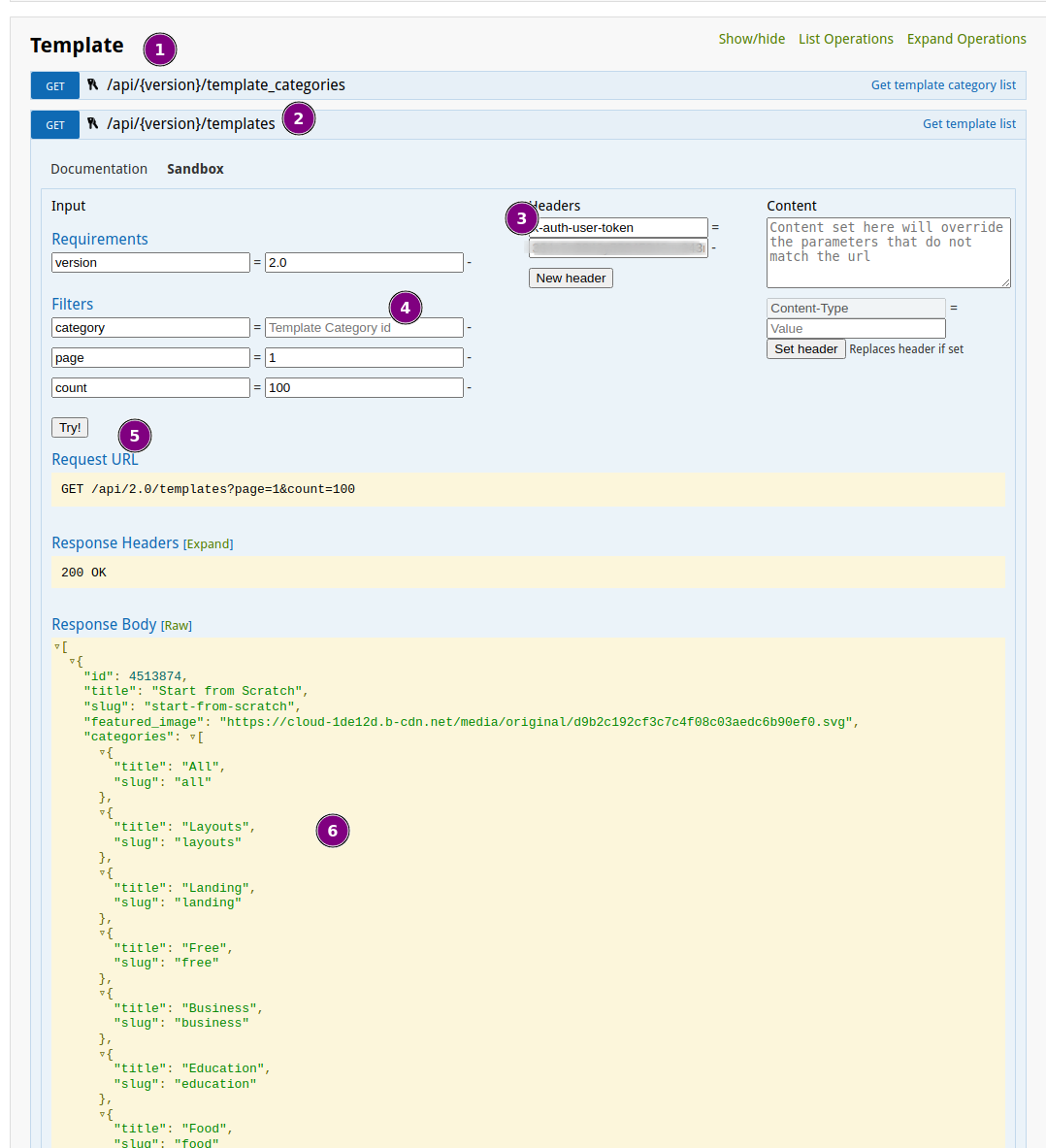Viewport: 1046px width, 1148px height.
Task: Expand the Response Headers section
Action: tap(208, 544)
